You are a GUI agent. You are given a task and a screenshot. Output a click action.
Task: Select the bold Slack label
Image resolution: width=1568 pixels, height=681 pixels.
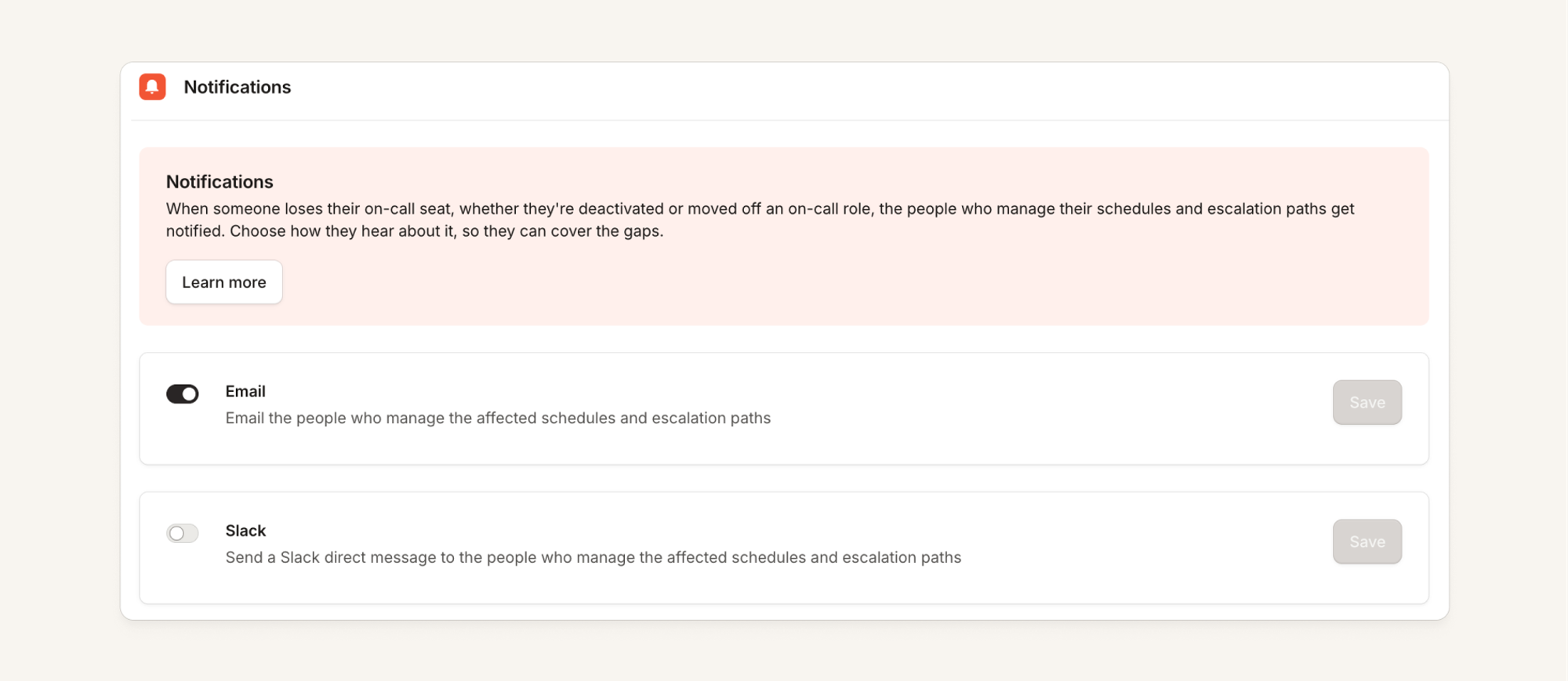pyautogui.click(x=245, y=531)
